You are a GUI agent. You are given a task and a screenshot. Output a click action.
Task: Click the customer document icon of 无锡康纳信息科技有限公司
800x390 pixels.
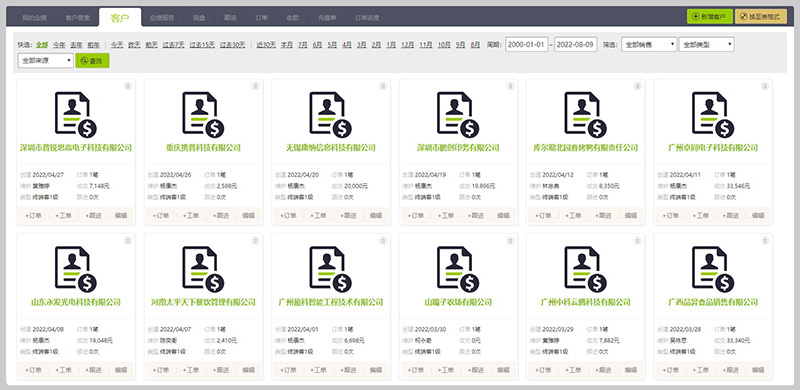click(331, 115)
